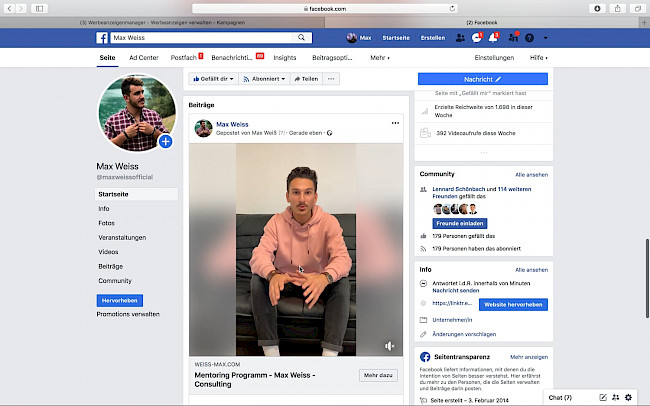The height and width of the screenshot is (406, 650).
Task: Click Alle ansehen in Community box
Action: pyautogui.click(x=531, y=175)
